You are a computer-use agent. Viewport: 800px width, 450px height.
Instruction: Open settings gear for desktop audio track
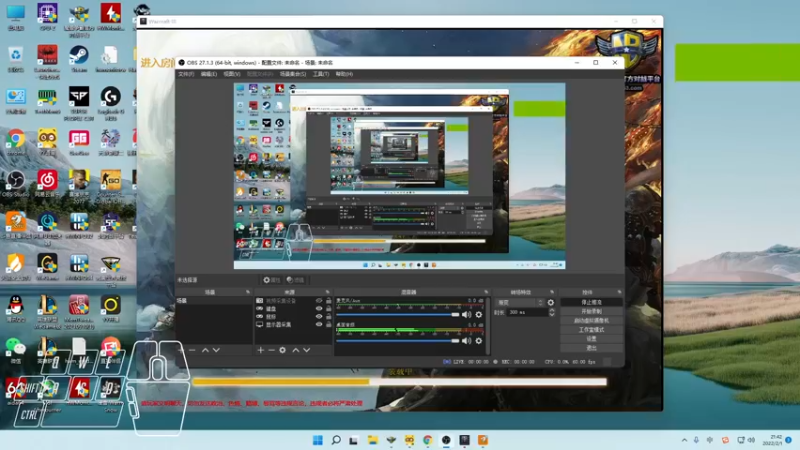click(x=478, y=341)
